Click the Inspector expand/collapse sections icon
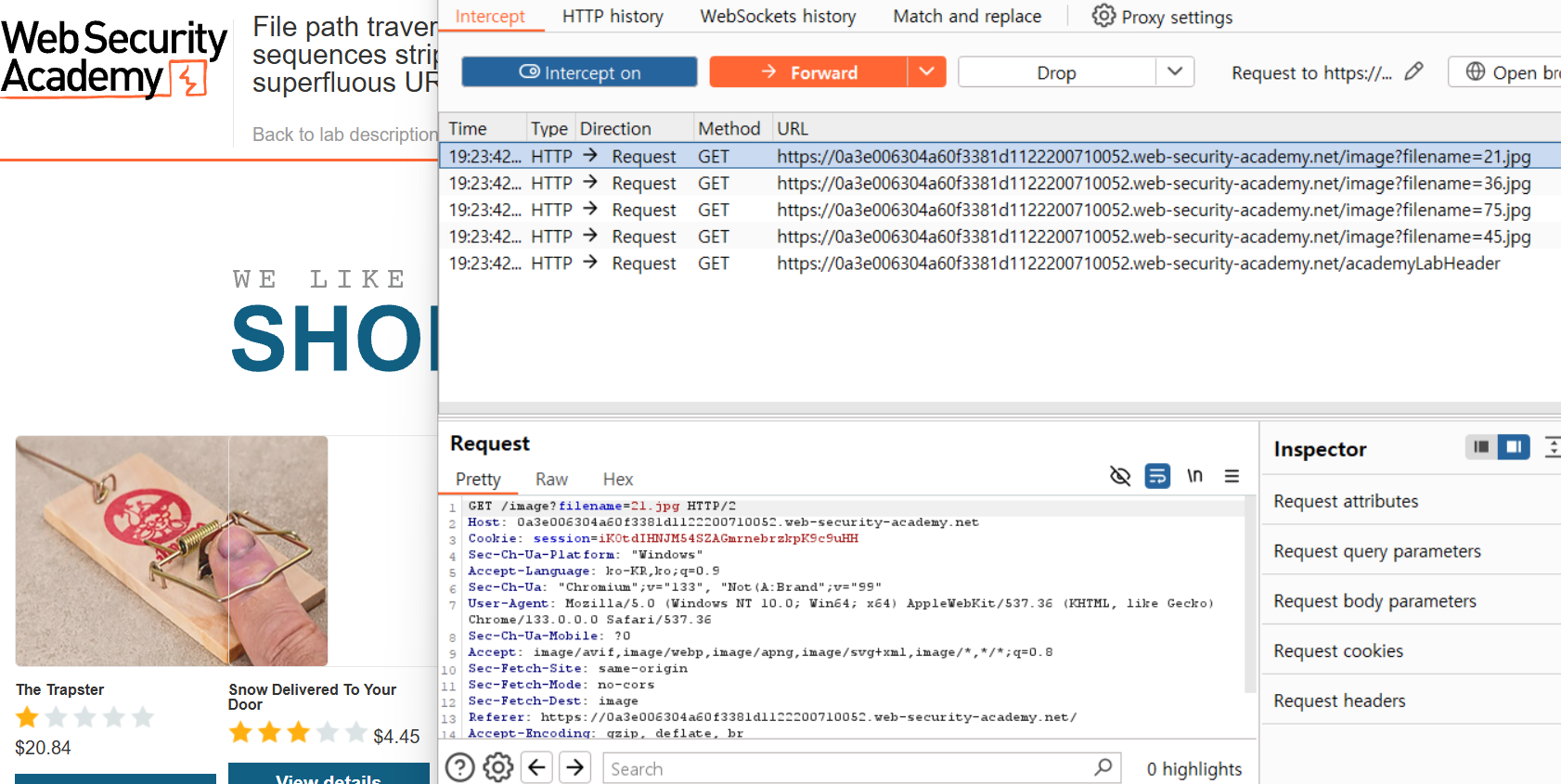Viewport: 1561px width, 784px height. [x=1553, y=447]
